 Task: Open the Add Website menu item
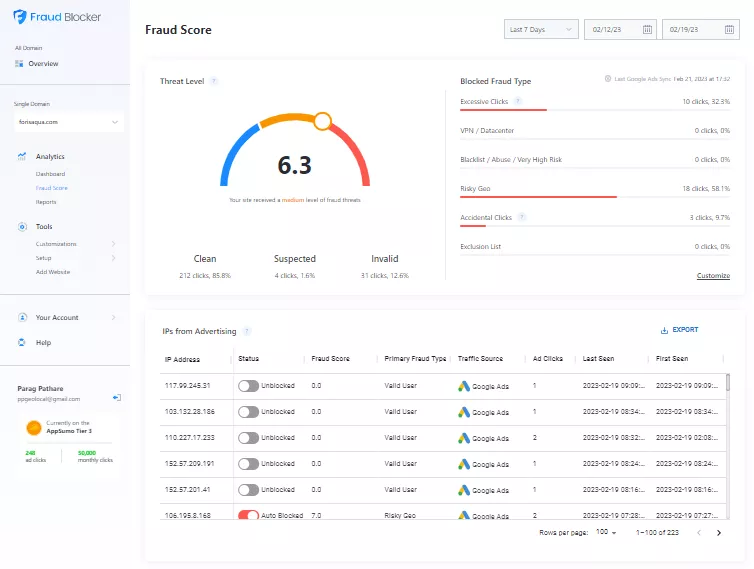coord(53,272)
